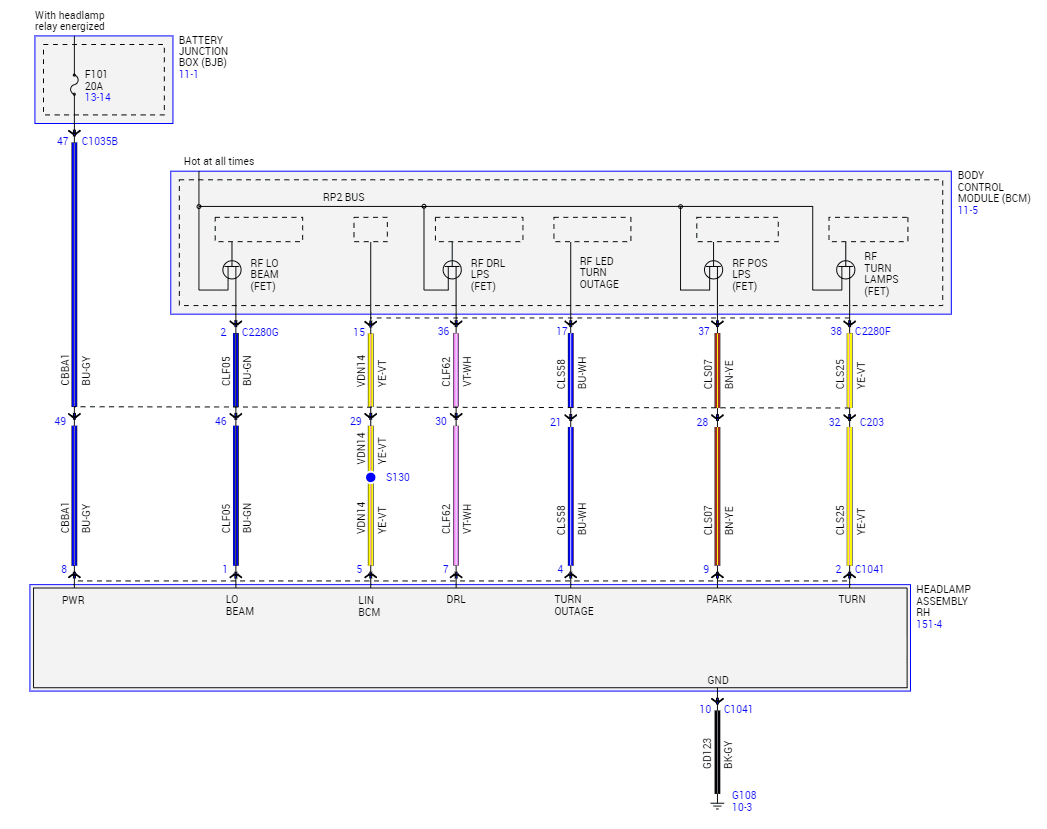This screenshot has width=1047, height=829.
Task: Click pin 21 on the CLS58 wire
Action: click(555, 423)
